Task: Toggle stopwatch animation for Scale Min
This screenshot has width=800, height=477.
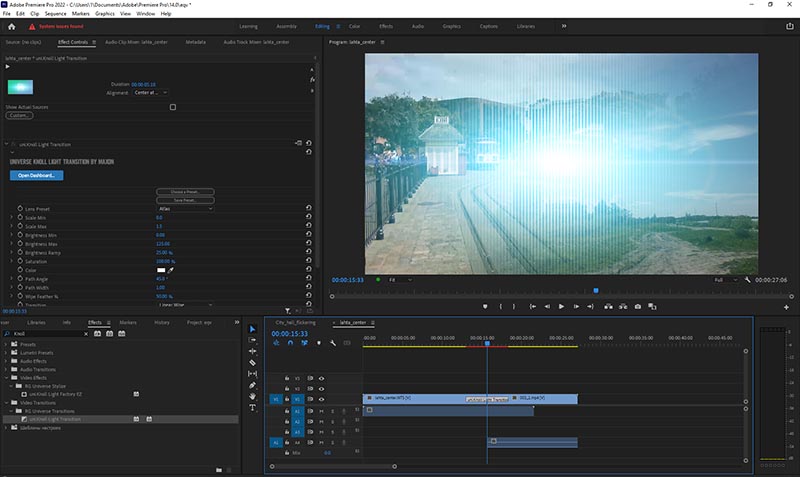Action: click(x=20, y=217)
